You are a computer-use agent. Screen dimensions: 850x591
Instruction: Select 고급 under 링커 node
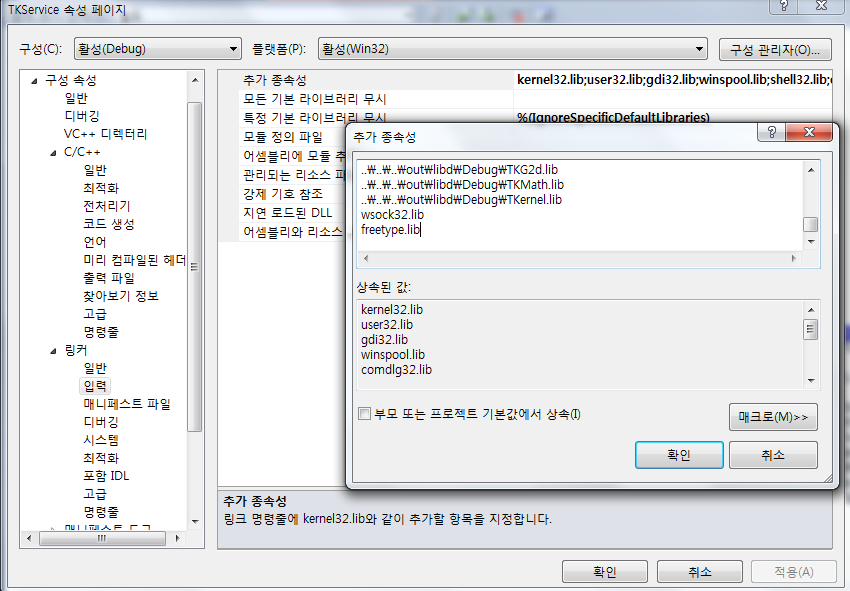[x=95, y=494]
